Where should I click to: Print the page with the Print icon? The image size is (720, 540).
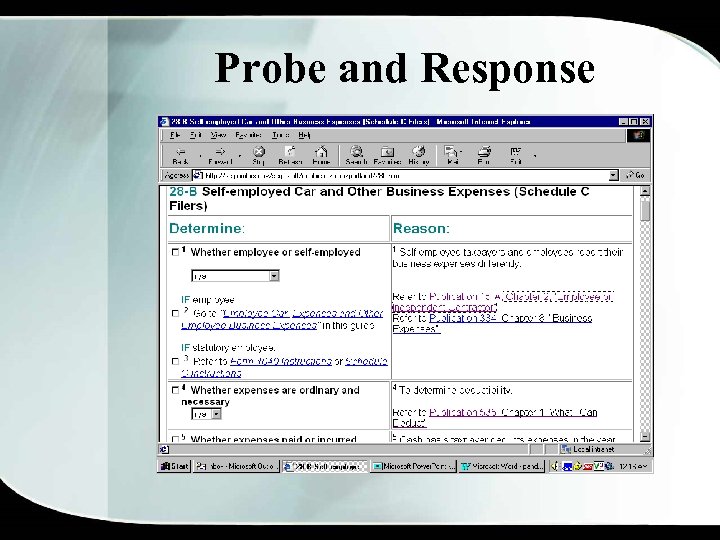point(484,156)
